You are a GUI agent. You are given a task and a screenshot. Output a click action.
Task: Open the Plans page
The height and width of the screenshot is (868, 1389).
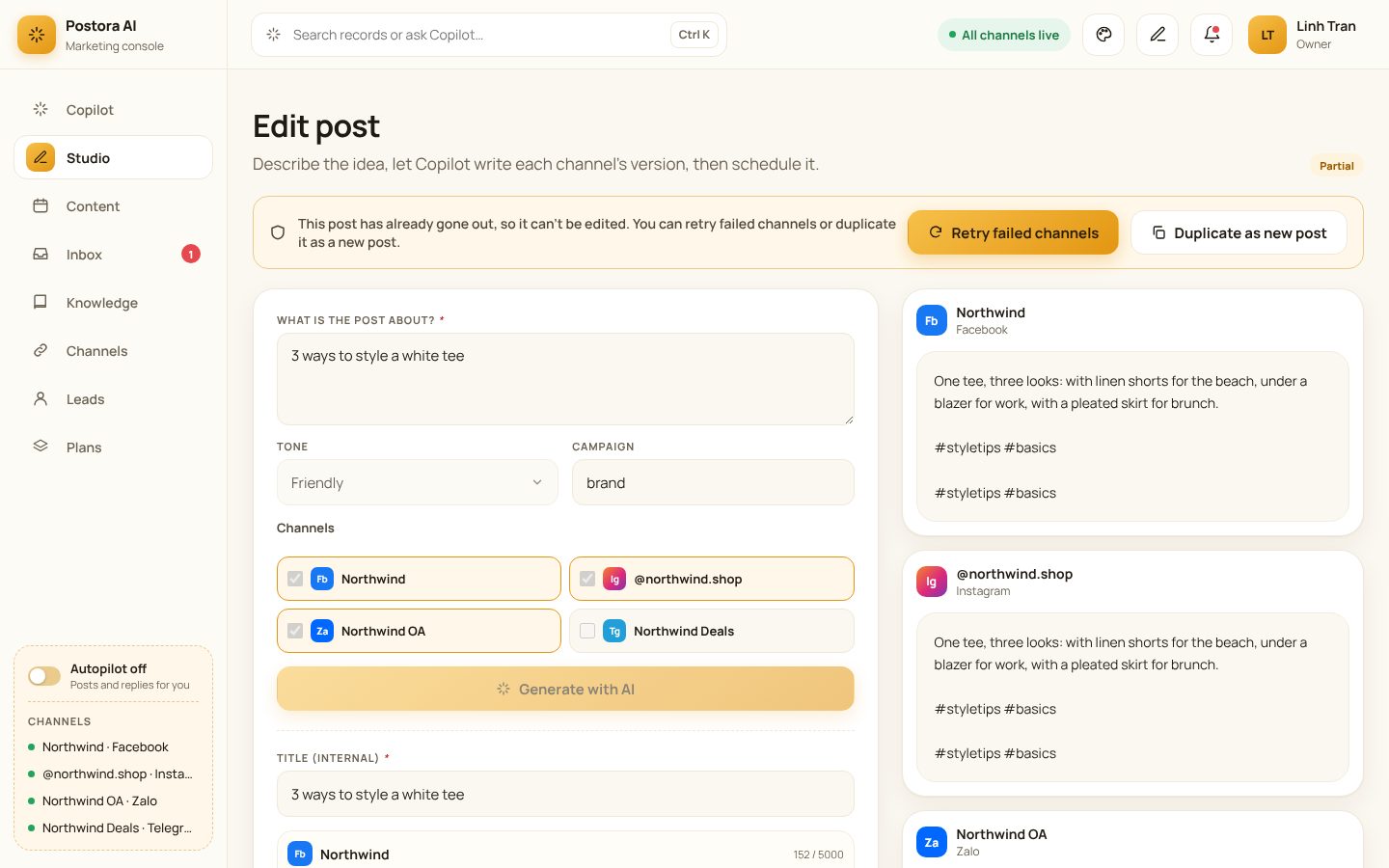pyautogui.click(x=113, y=448)
